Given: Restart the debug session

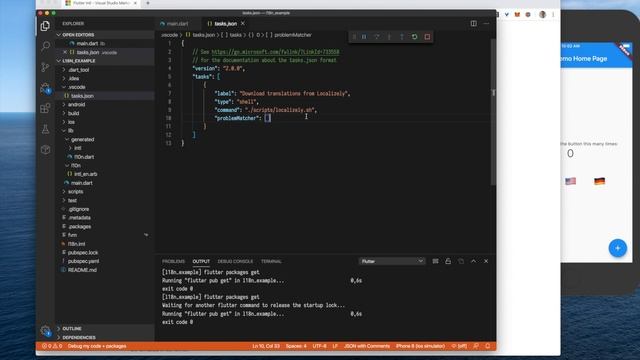Looking at the screenshot, I should tap(415, 37).
